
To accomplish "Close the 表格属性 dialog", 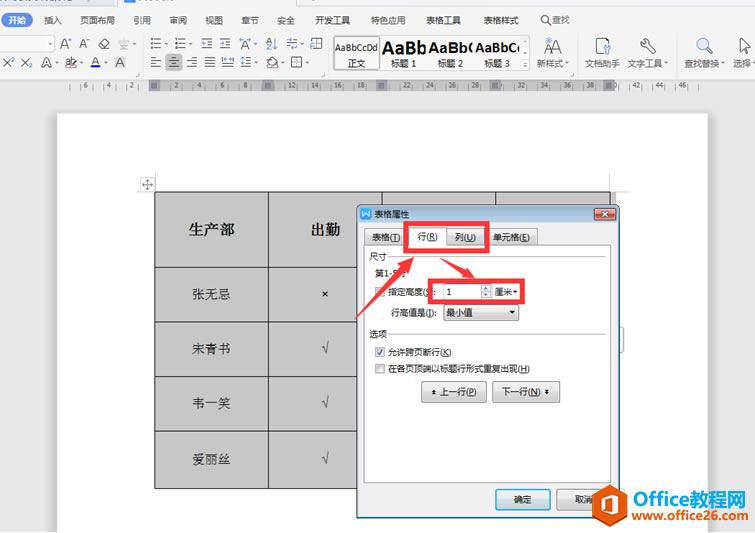I will coord(605,214).
